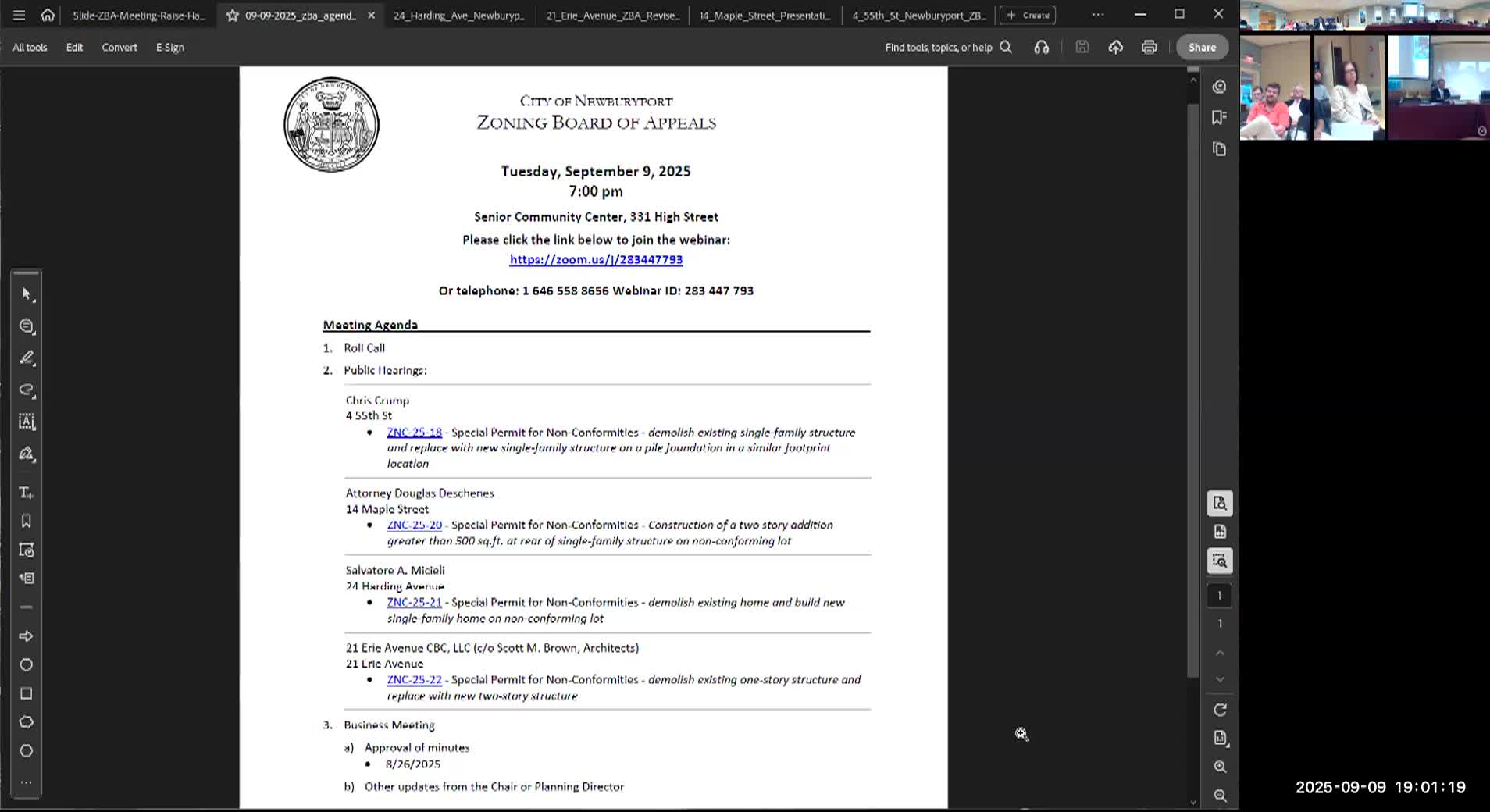This screenshot has height=812, width=1490.
Task: Click the current page number box
Action: 1219,595
